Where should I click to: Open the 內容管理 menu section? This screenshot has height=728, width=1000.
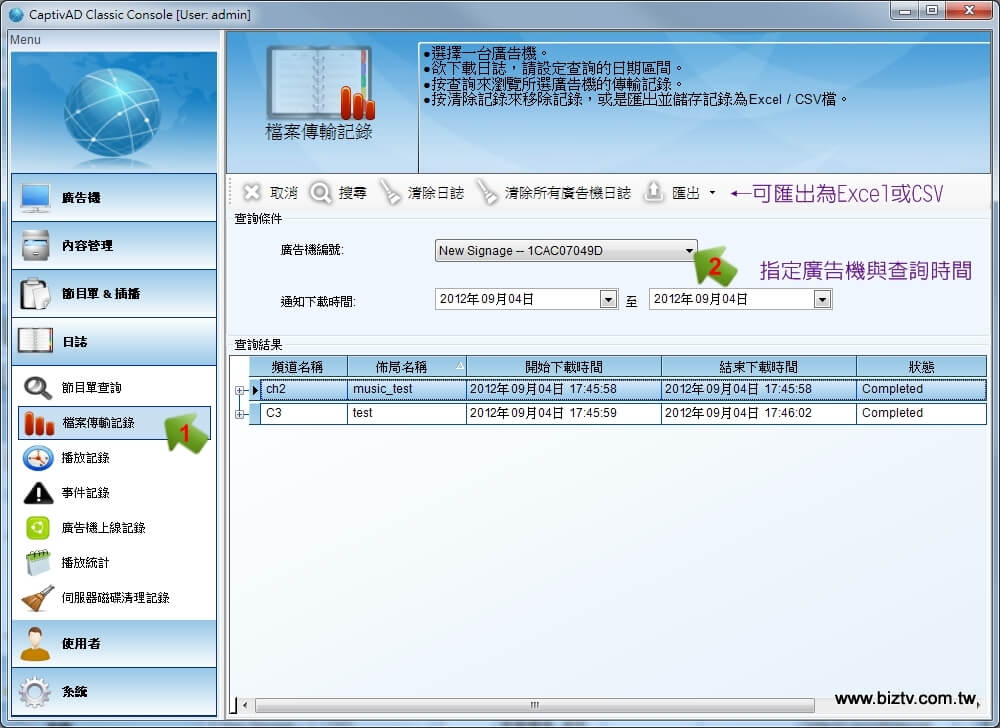tap(114, 246)
